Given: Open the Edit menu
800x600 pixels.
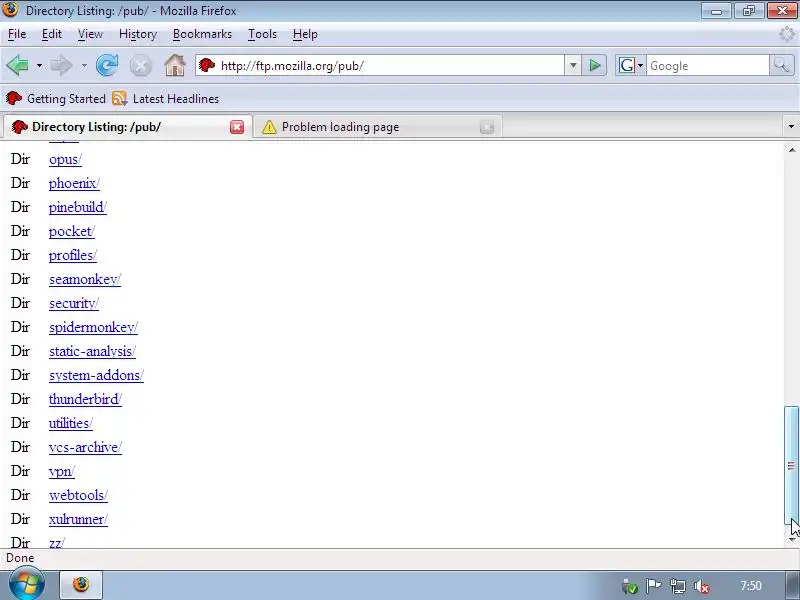Looking at the screenshot, I should coord(52,34).
